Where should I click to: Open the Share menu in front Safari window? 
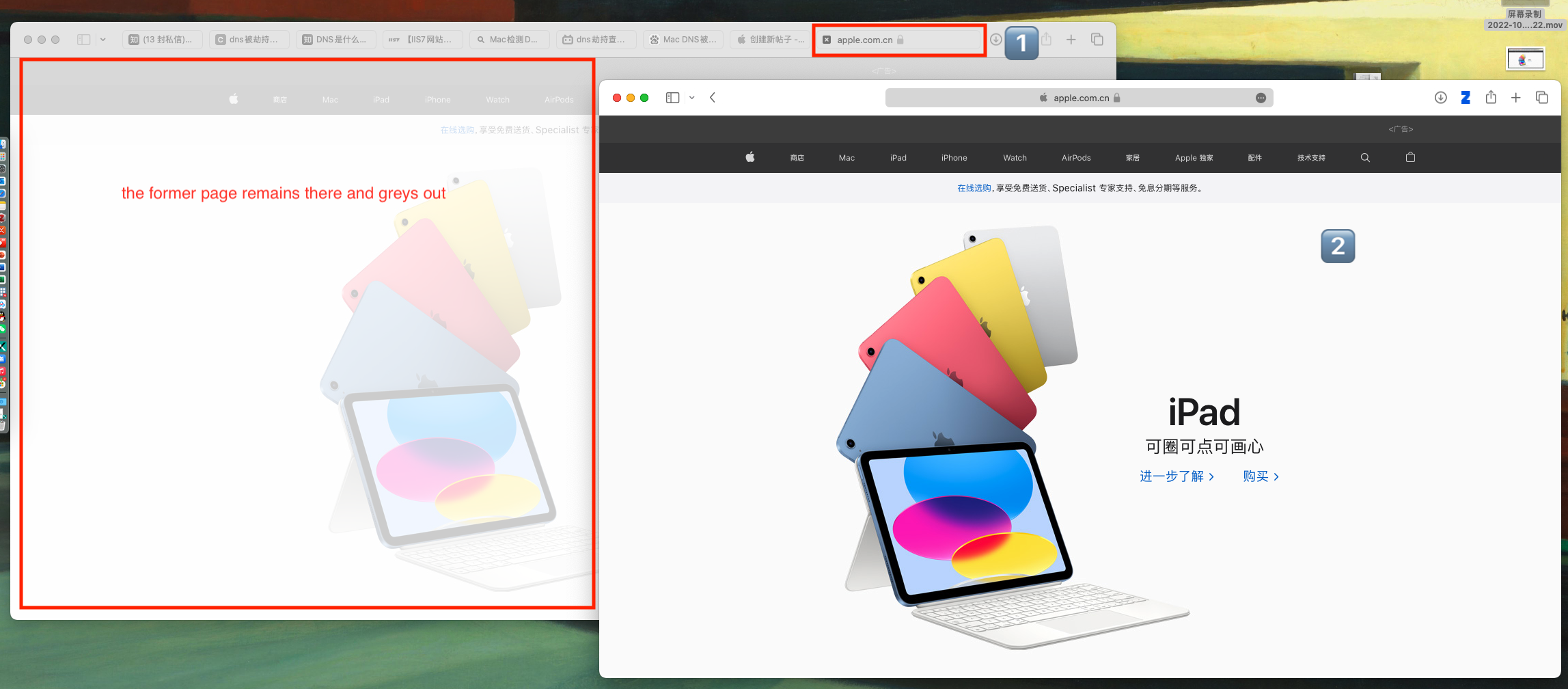point(1491,97)
